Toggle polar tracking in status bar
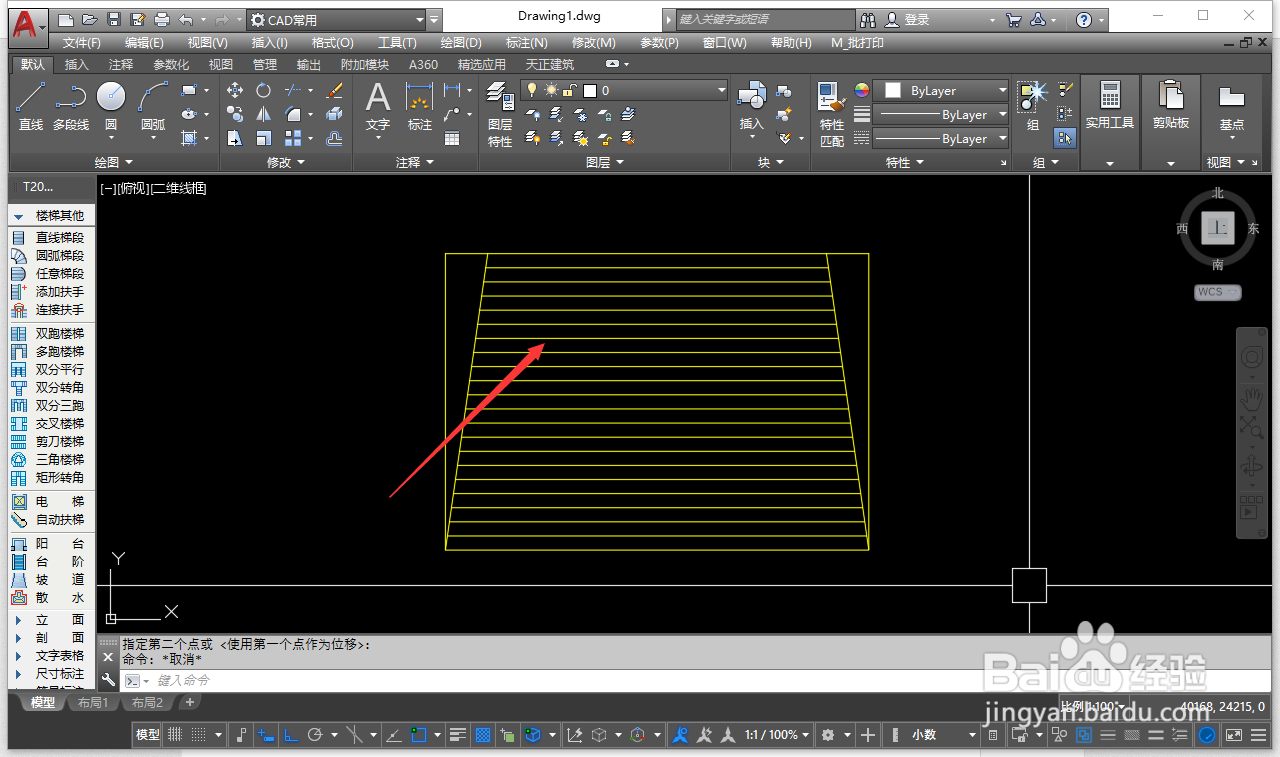Viewport: 1280px width, 757px height. pos(315,735)
